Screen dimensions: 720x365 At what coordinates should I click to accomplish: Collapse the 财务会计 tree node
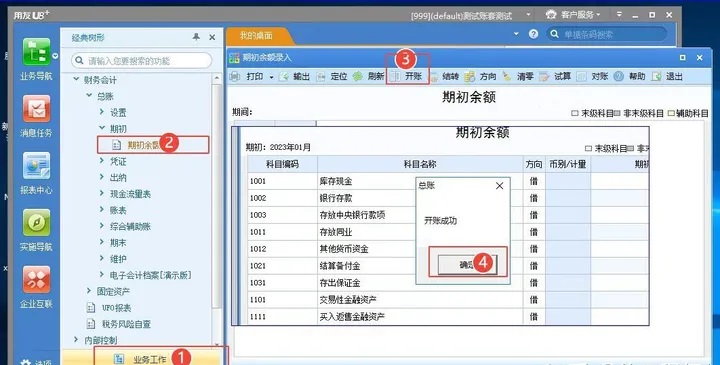[x=76, y=79]
